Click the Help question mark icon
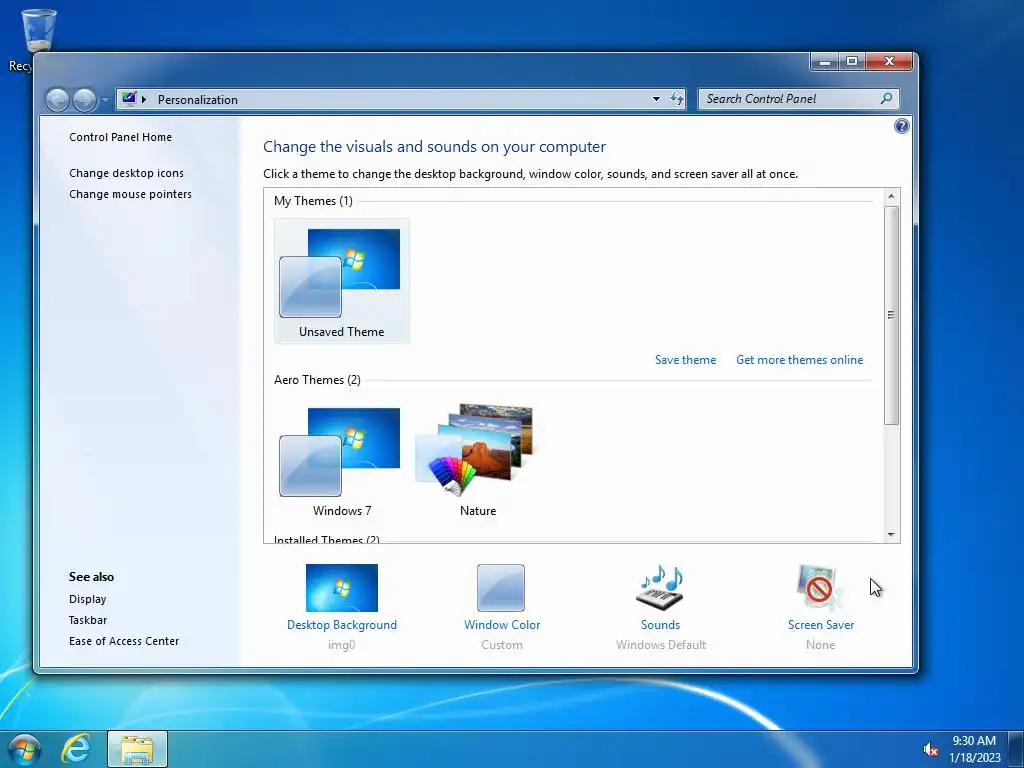Viewport: 1024px width, 768px height. click(x=901, y=126)
